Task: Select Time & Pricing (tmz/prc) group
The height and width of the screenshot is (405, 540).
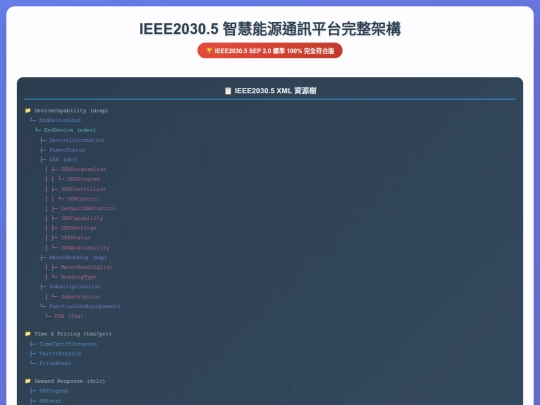Action: (x=73, y=334)
